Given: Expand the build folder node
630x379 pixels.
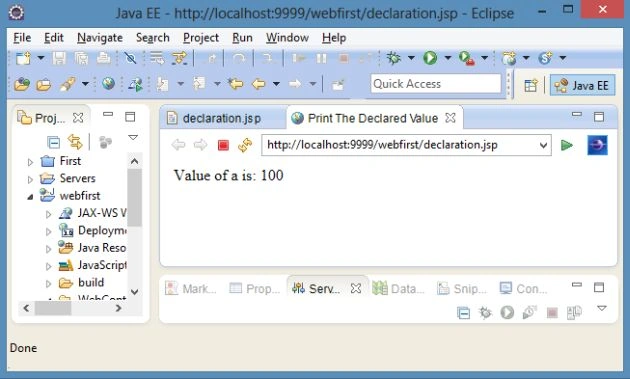Looking at the screenshot, I should click(x=48, y=283).
